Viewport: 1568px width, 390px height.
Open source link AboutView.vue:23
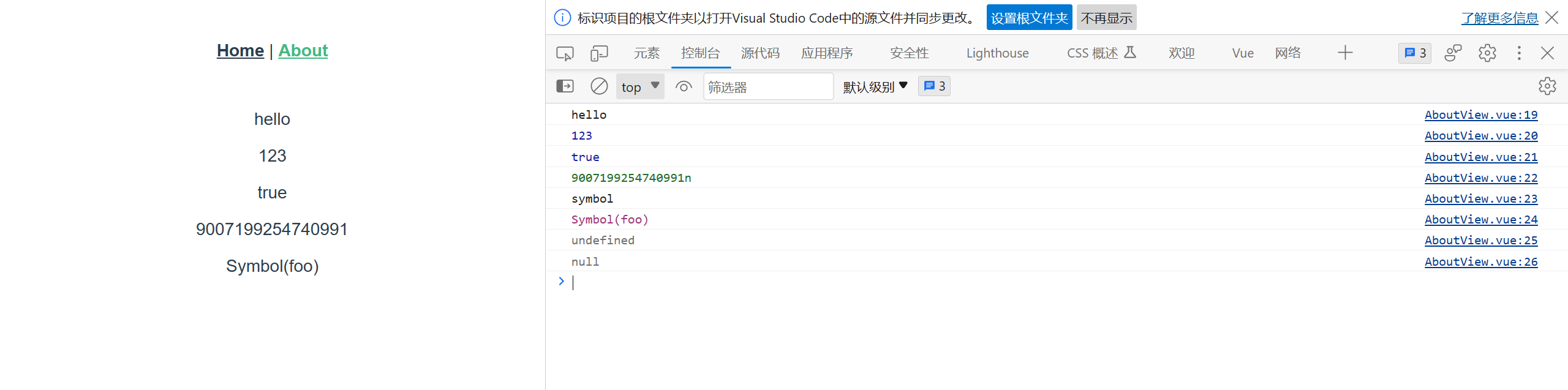[1481, 198]
